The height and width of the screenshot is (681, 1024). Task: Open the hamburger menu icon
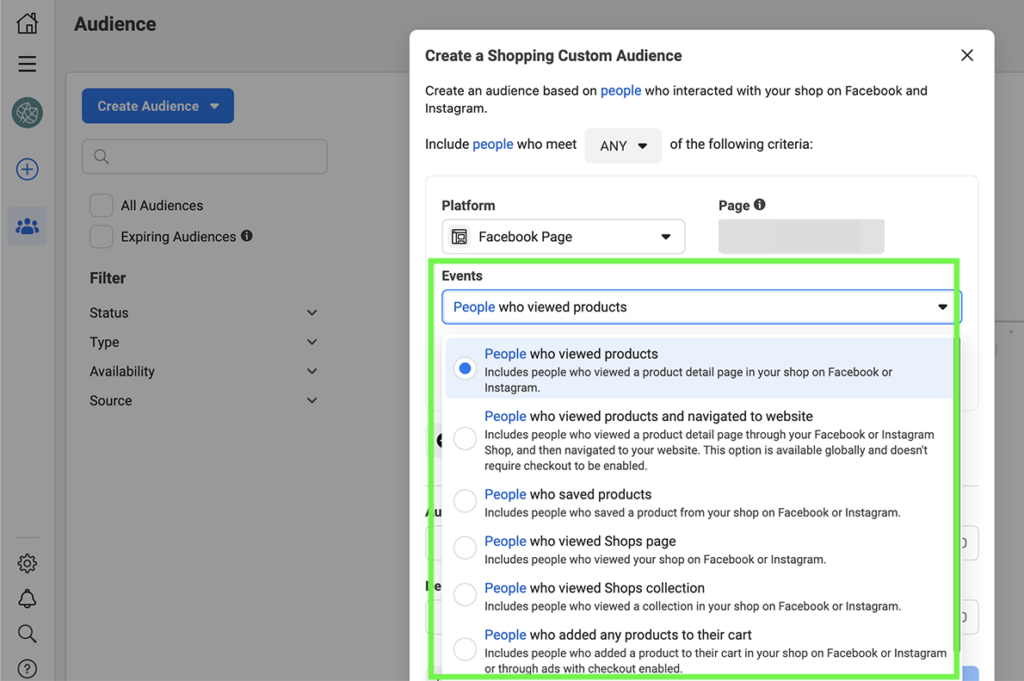point(27,65)
